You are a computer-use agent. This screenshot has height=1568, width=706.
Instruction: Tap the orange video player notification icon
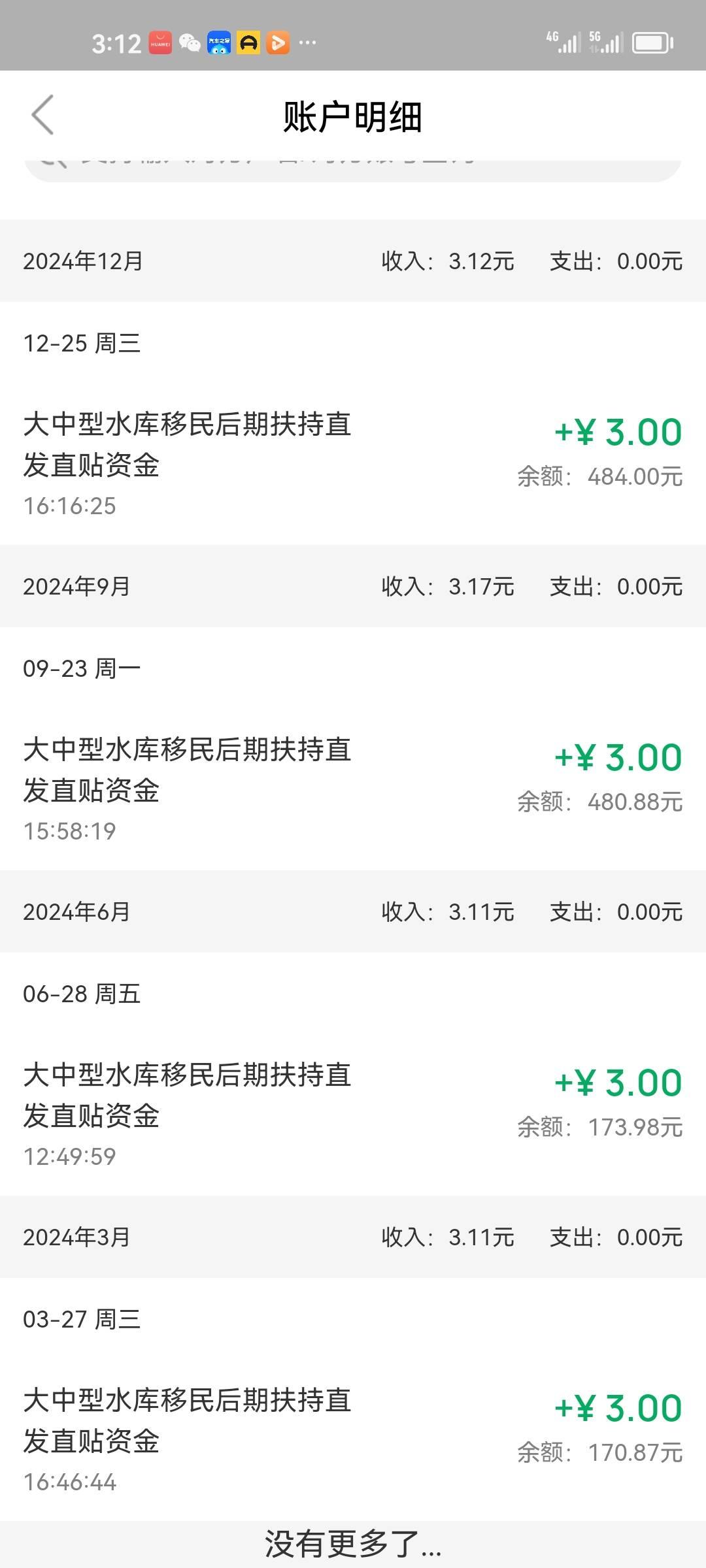point(278,43)
